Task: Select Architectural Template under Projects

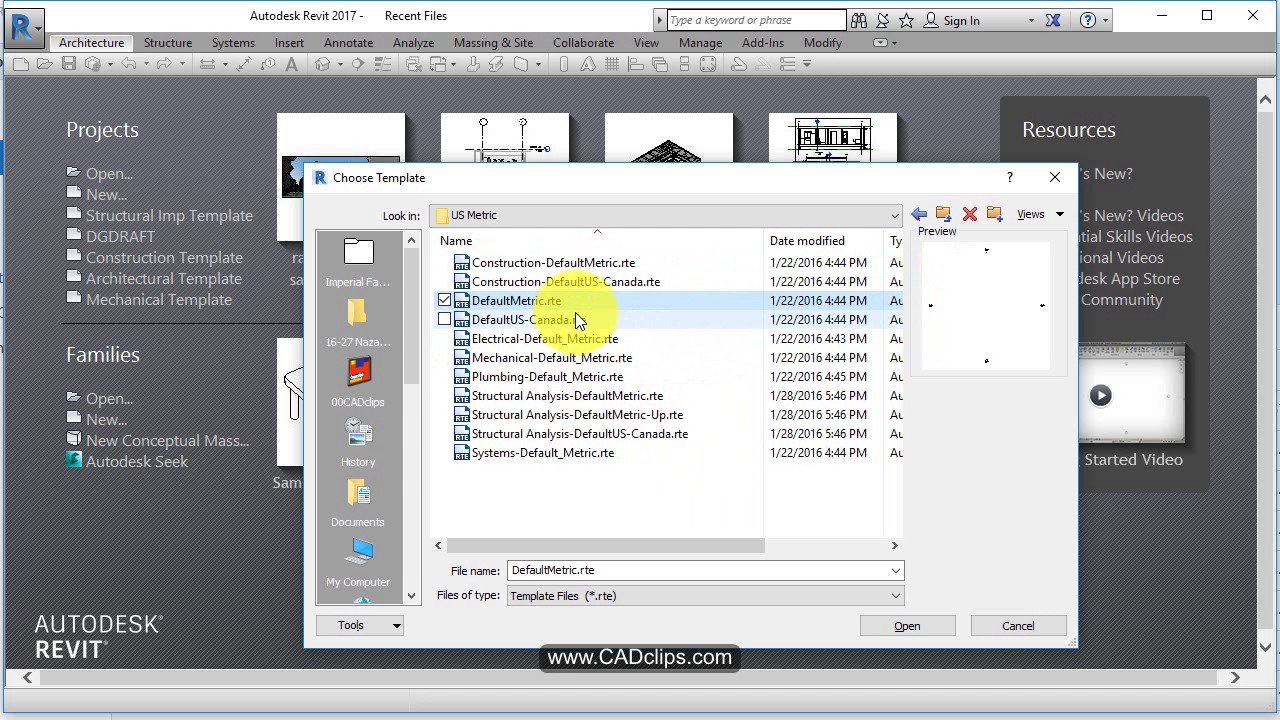Action: coord(163,278)
